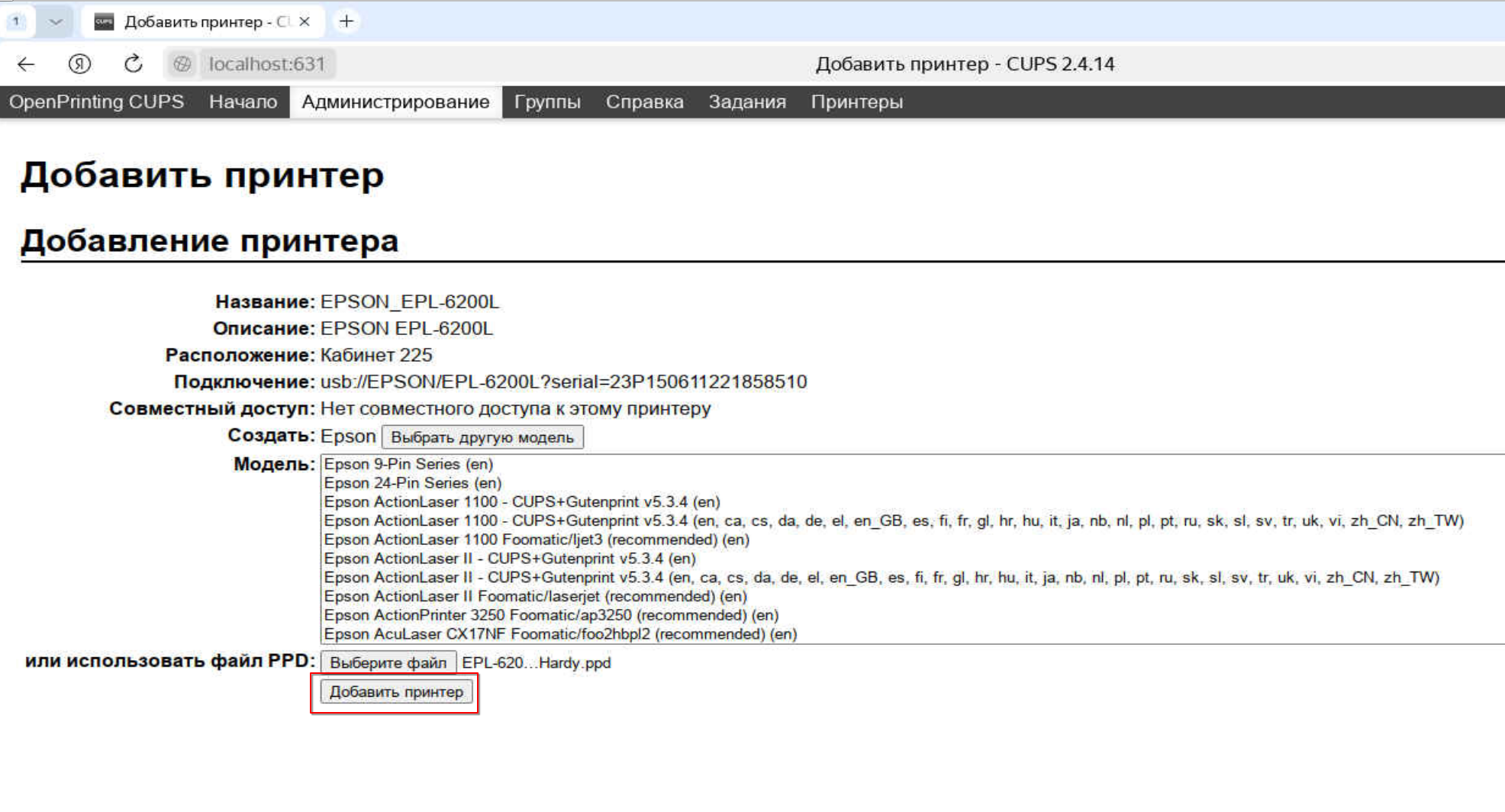1505x812 pixels.
Task: Click the OpenPrinting CUPS link
Action: (96, 102)
